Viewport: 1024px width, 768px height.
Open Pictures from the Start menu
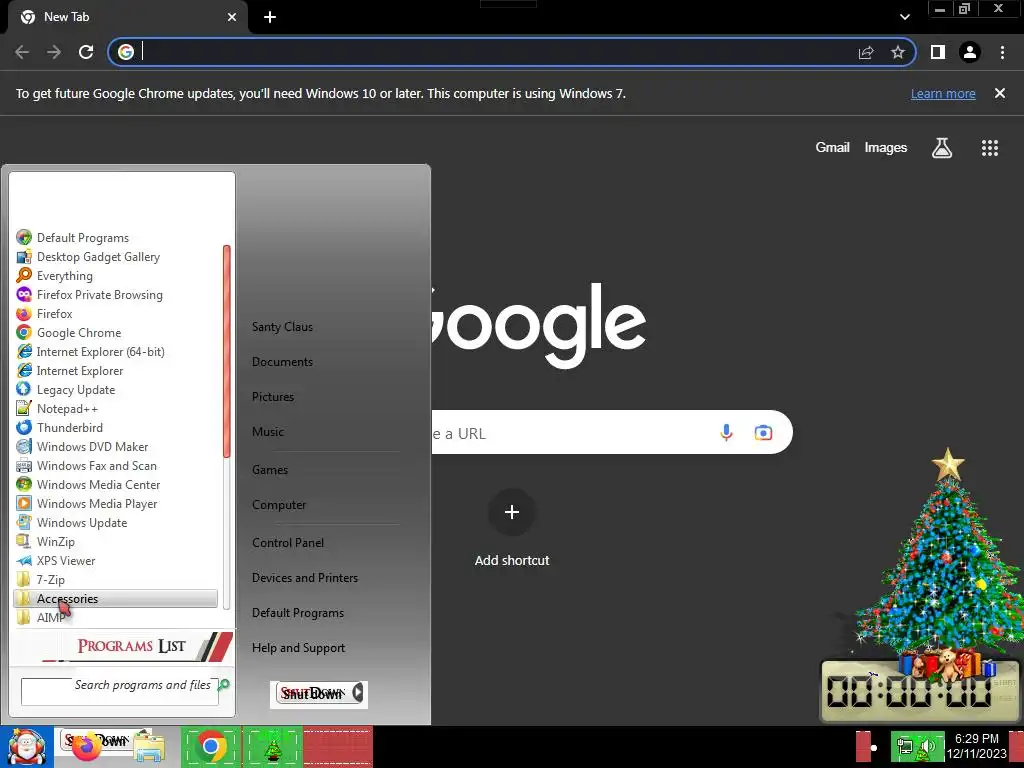pyautogui.click(x=273, y=396)
